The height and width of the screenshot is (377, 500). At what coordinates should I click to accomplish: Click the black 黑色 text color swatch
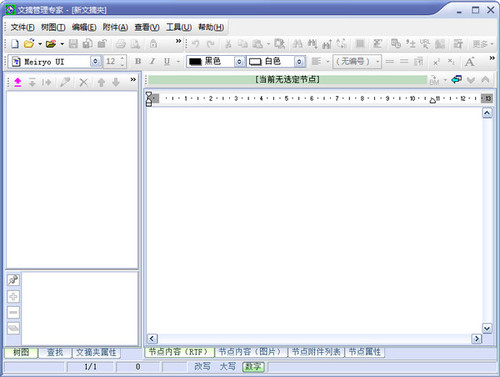[195, 62]
